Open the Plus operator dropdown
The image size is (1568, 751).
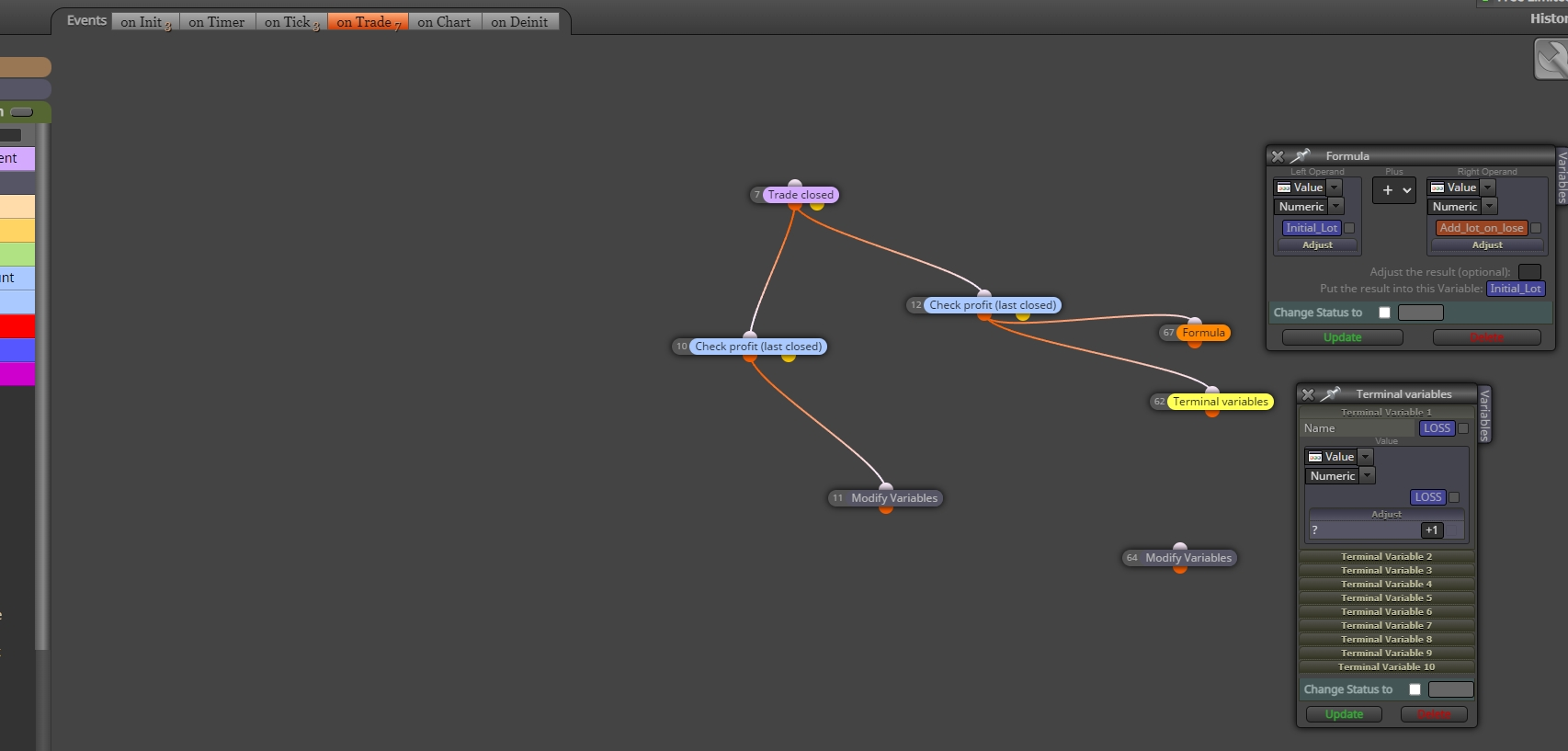pos(1394,190)
